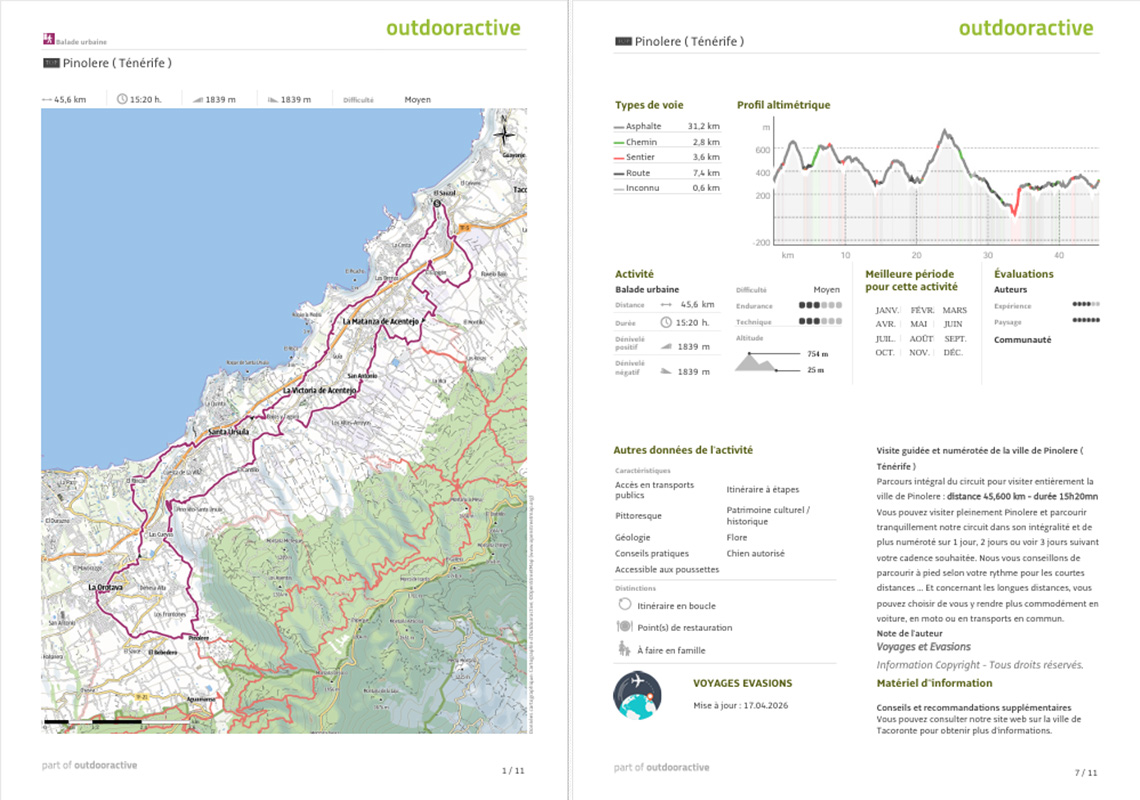Click the 'Santa Úrsula' map label
This screenshot has height=800, width=1140.
[229, 432]
